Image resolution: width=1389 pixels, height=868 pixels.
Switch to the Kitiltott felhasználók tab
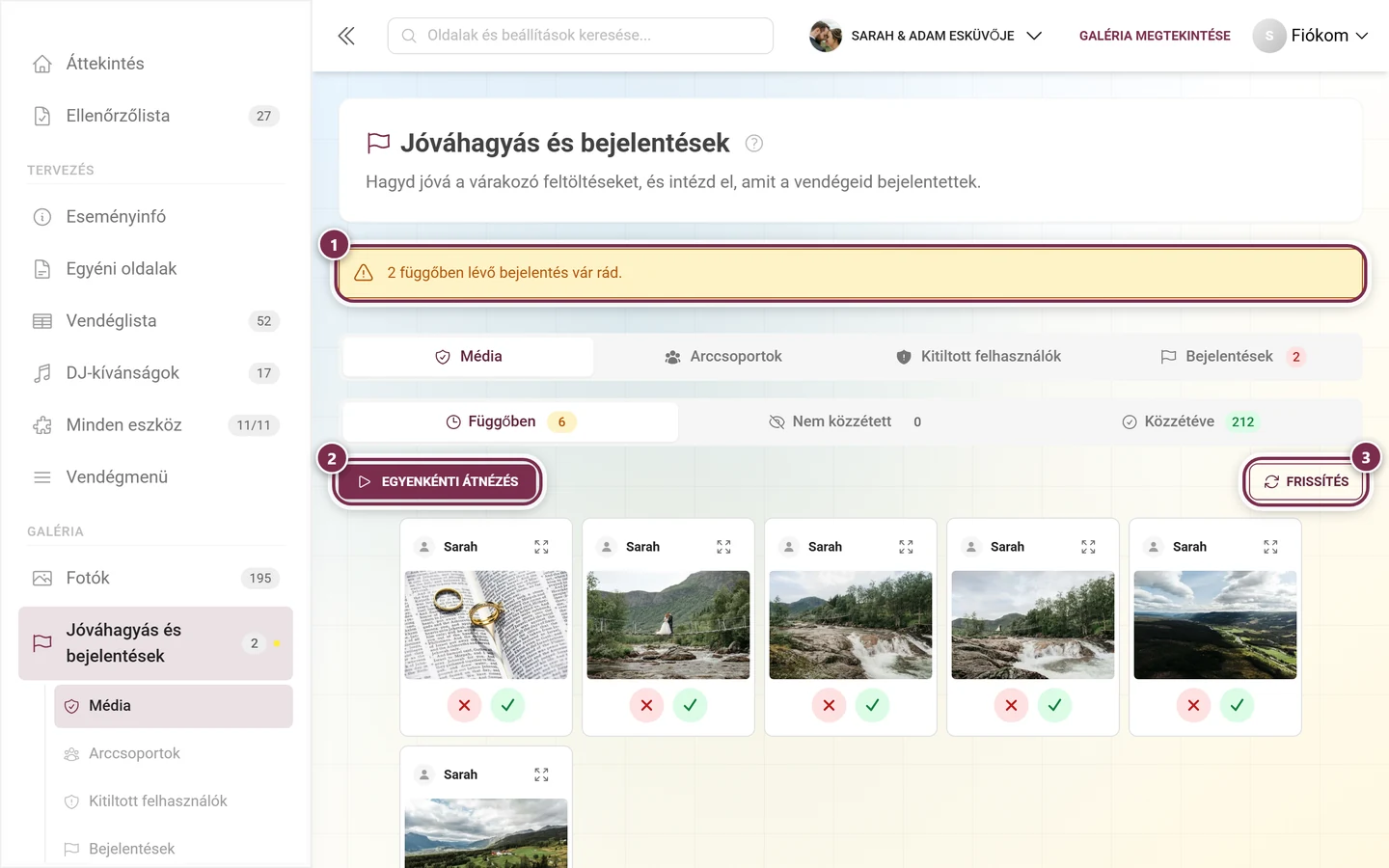pos(978,357)
